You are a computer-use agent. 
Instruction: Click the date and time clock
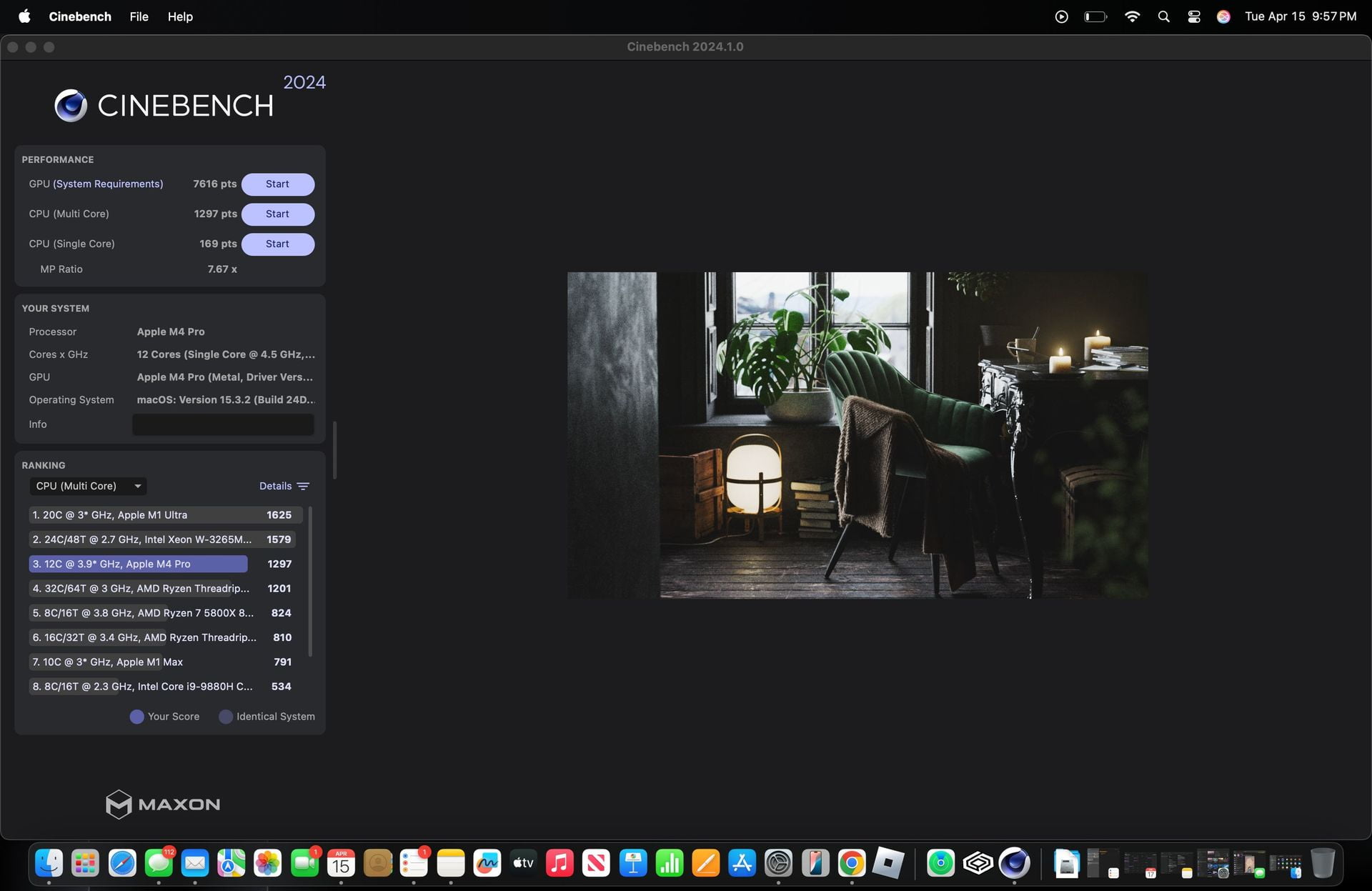(x=1301, y=16)
